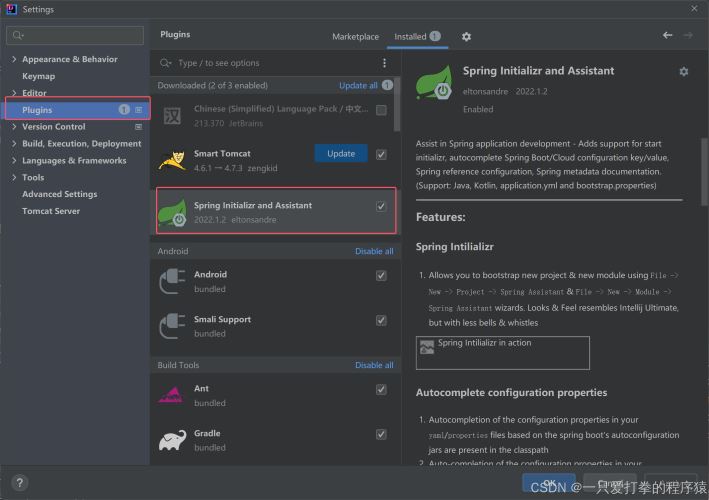Click the Chinese Language Pack plugin icon

tap(172, 116)
